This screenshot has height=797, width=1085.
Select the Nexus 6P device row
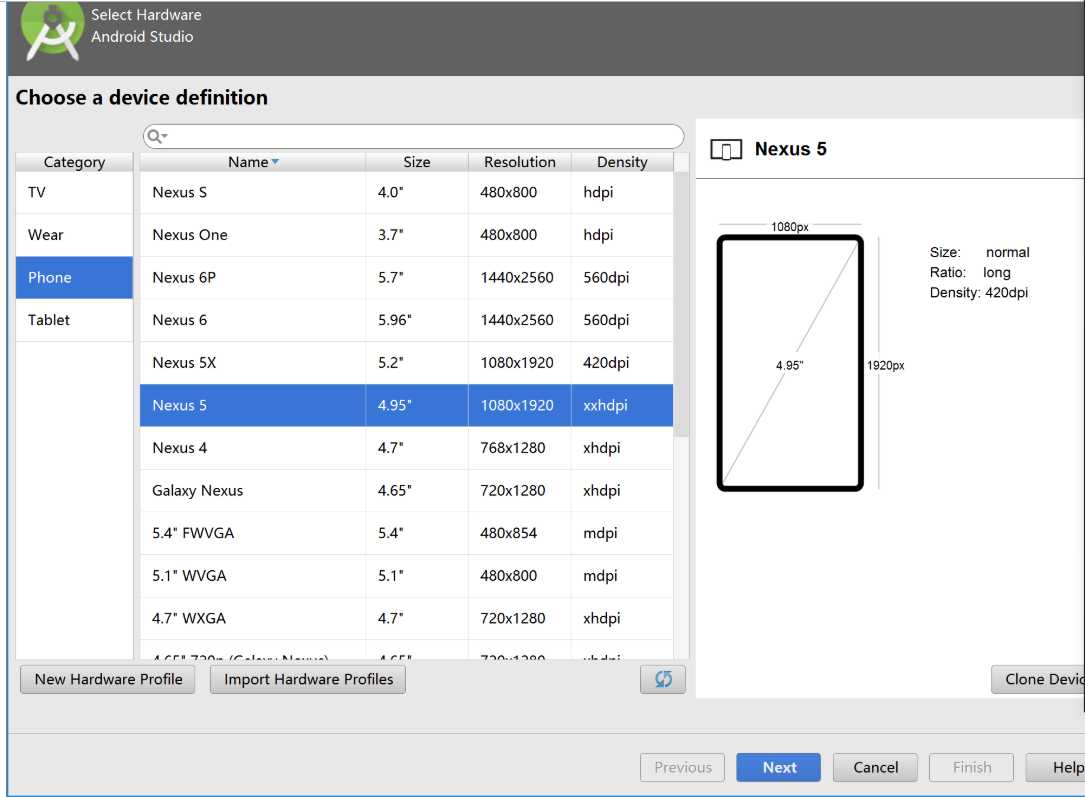coord(406,277)
